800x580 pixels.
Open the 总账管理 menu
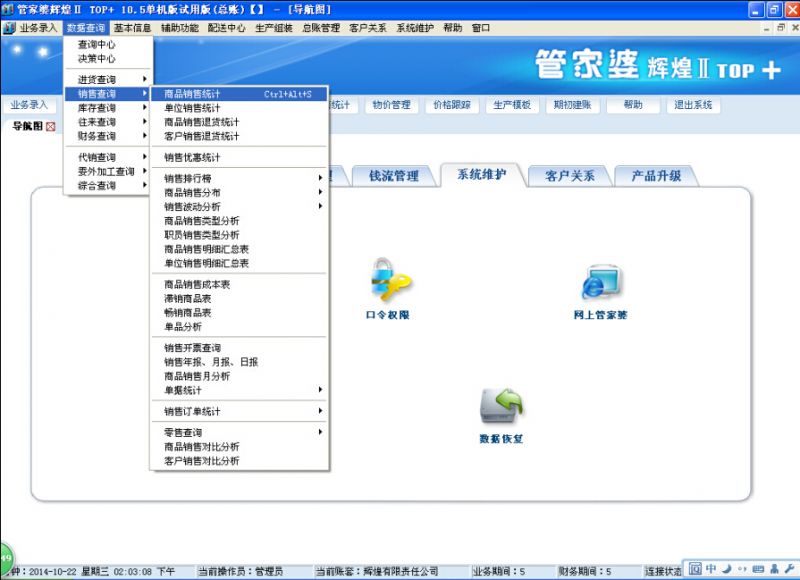321,28
